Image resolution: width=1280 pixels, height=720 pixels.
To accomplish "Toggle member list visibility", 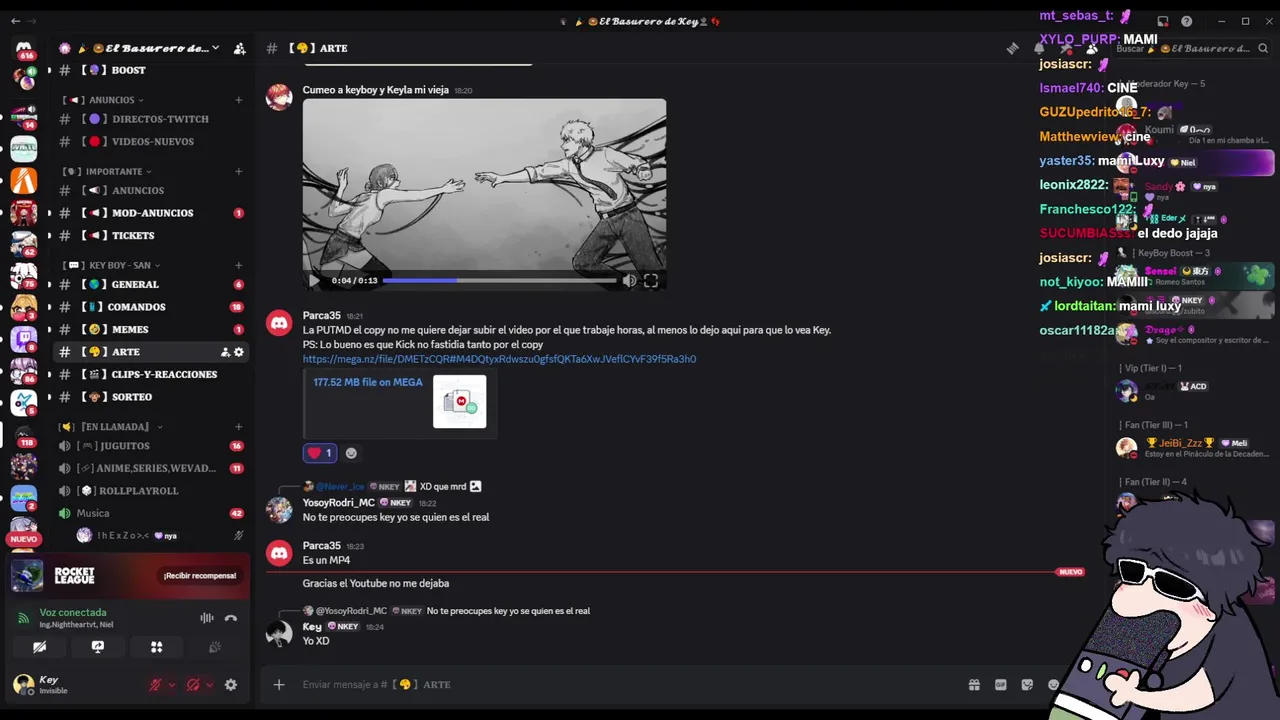I will pyautogui.click(x=1091, y=48).
